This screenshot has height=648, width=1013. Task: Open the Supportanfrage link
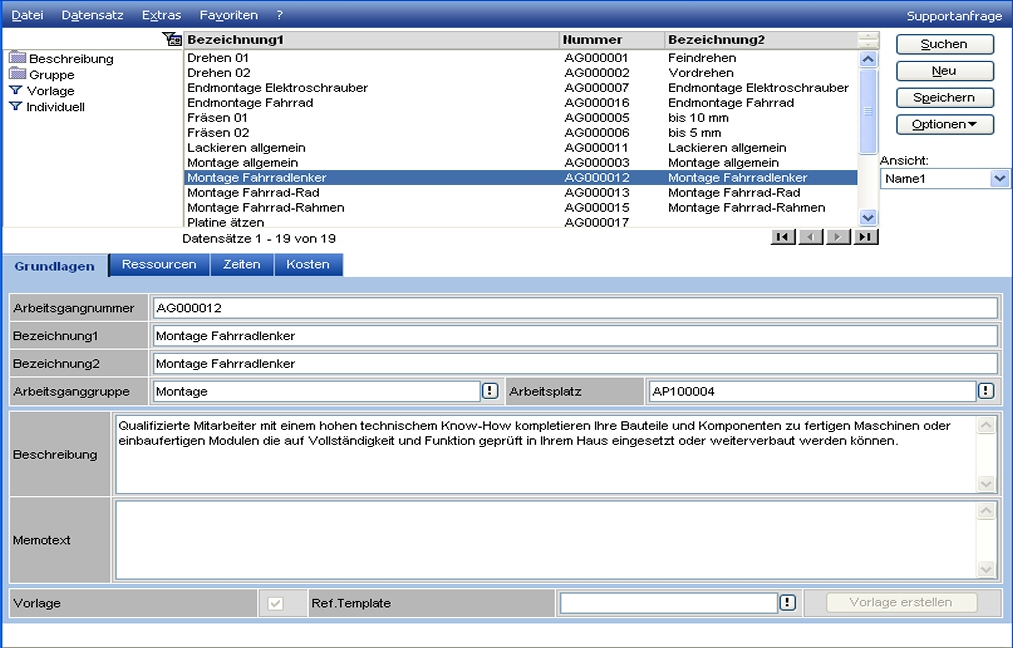pyautogui.click(x=954, y=16)
